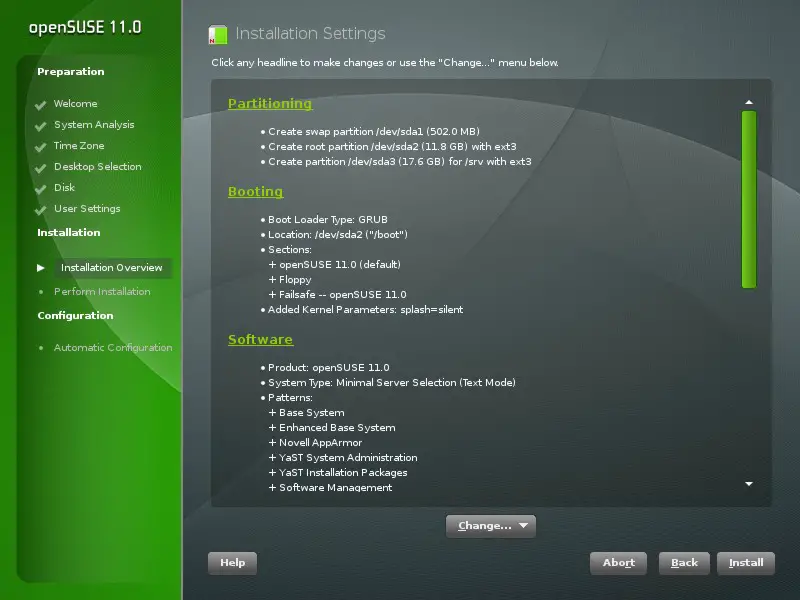Open the Booting settings headline
The image size is (800, 600).
[x=256, y=192]
